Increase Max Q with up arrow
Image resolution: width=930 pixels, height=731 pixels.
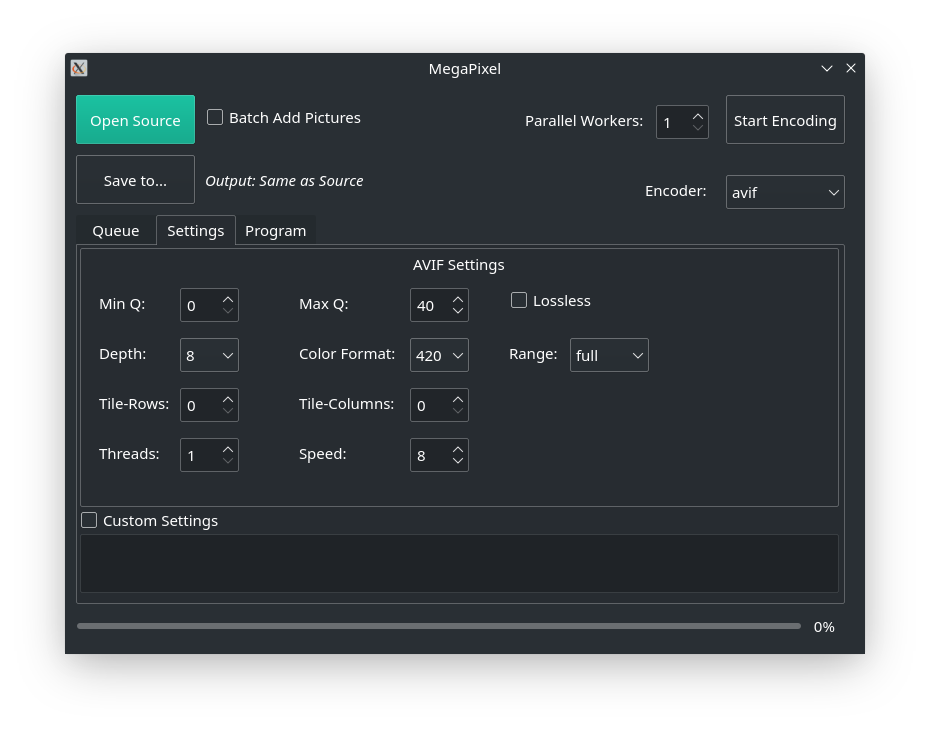coord(458,300)
